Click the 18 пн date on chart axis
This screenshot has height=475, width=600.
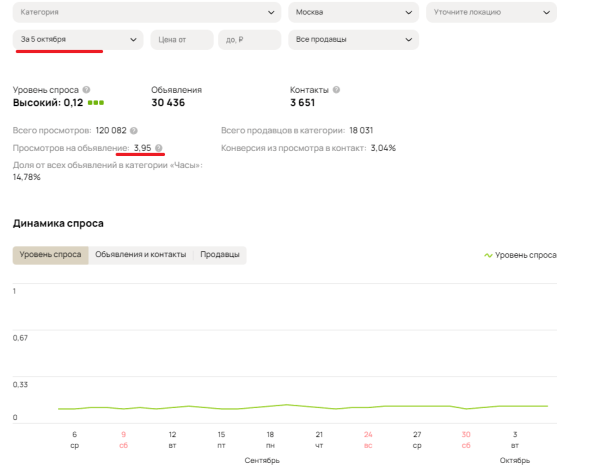tap(270, 438)
